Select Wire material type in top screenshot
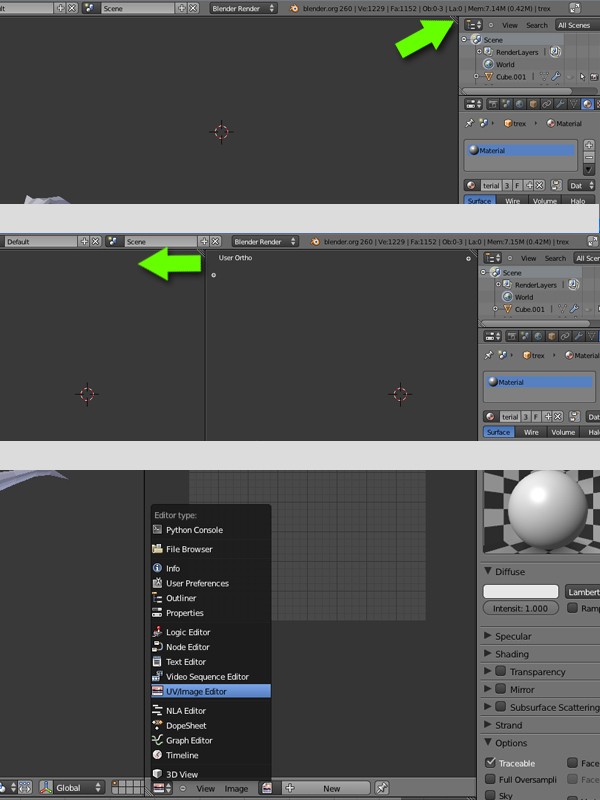This screenshot has height=800, width=600. tap(512, 200)
